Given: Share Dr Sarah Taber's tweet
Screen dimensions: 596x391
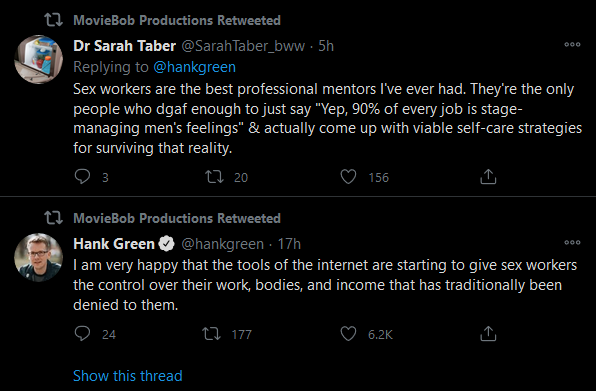Looking at the screenshot, I should point(488,177).
